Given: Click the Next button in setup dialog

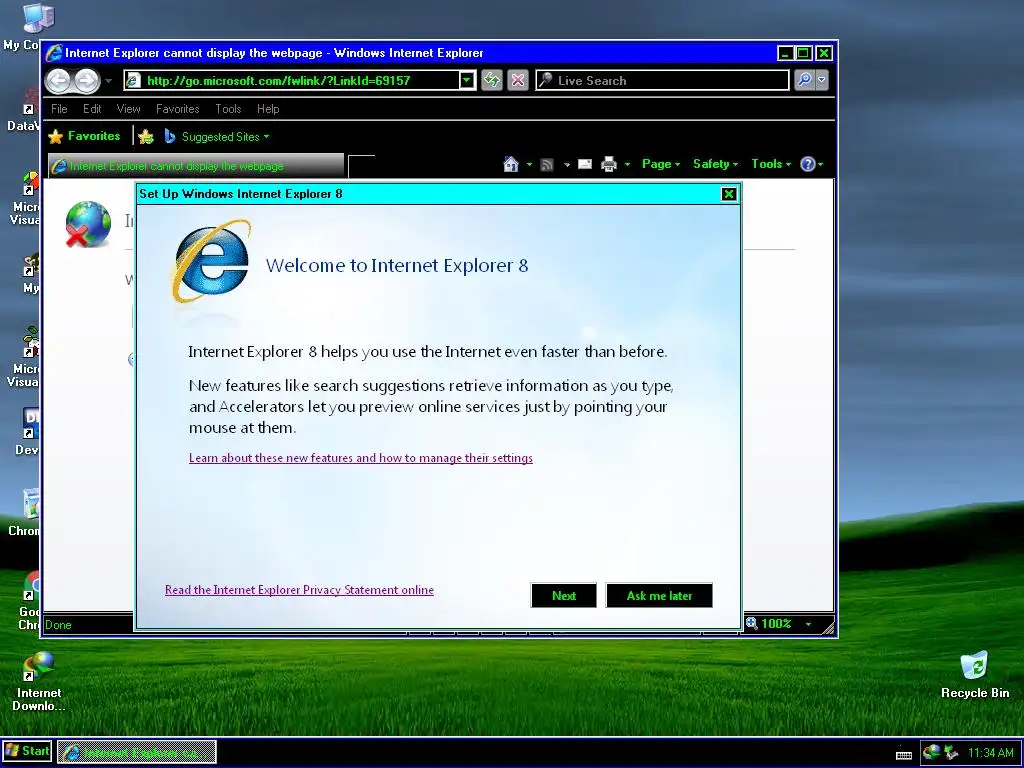Looking at the screenshot, I should (564, 596).
